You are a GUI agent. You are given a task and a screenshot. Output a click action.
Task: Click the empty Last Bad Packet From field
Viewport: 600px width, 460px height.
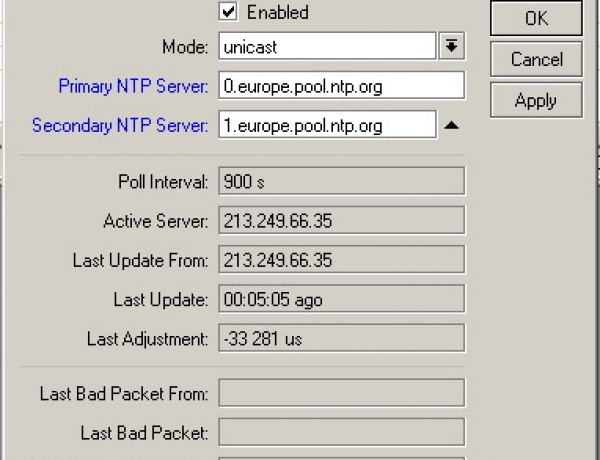[x=341, y=393]
